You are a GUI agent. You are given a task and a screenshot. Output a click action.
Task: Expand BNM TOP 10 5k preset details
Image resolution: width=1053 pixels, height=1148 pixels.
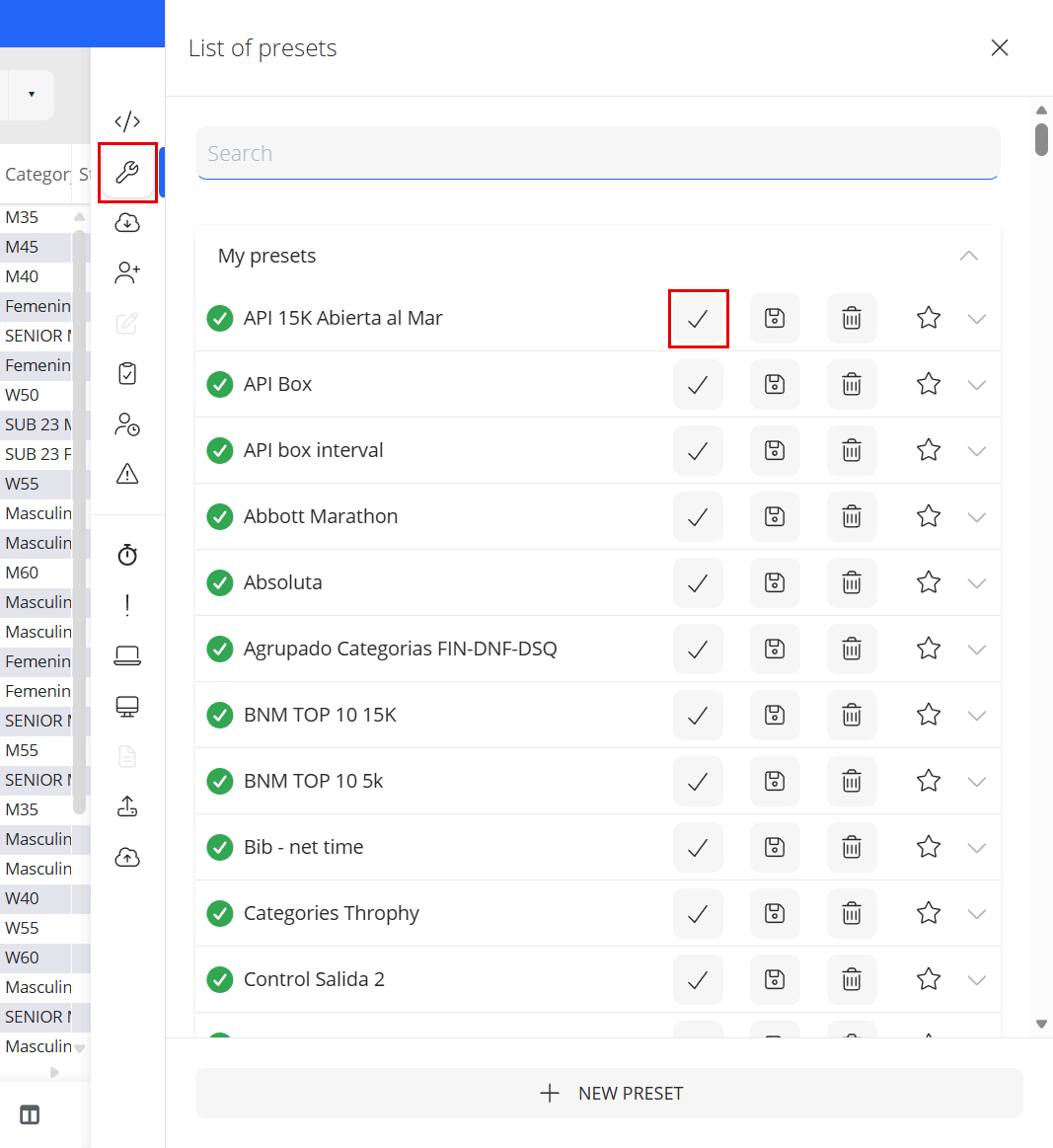[977, 782]
